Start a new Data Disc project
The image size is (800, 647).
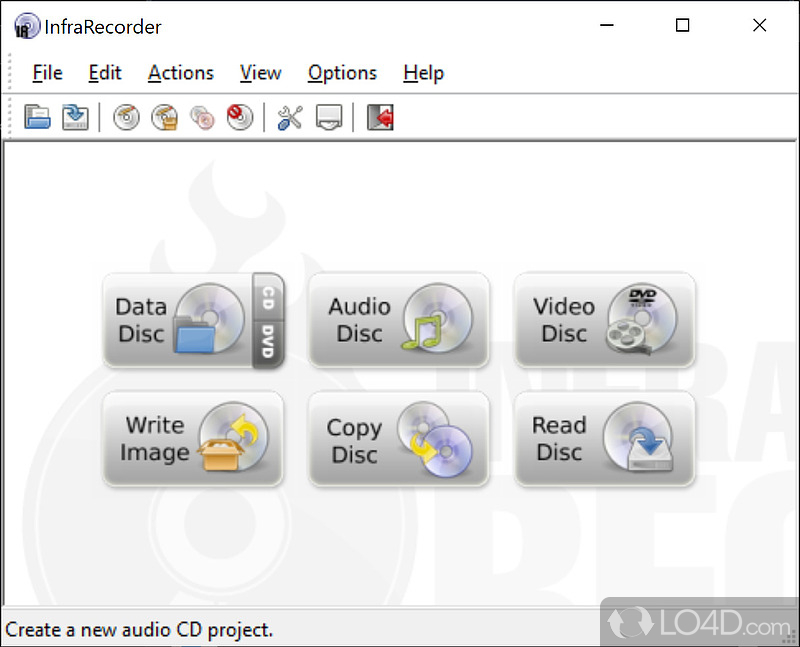point(178,320)
